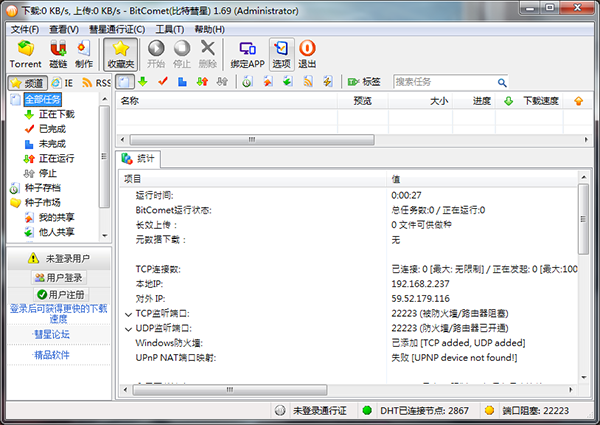Select 正在下载 in the task tree

pyautogui.click(x=55, y=114)
